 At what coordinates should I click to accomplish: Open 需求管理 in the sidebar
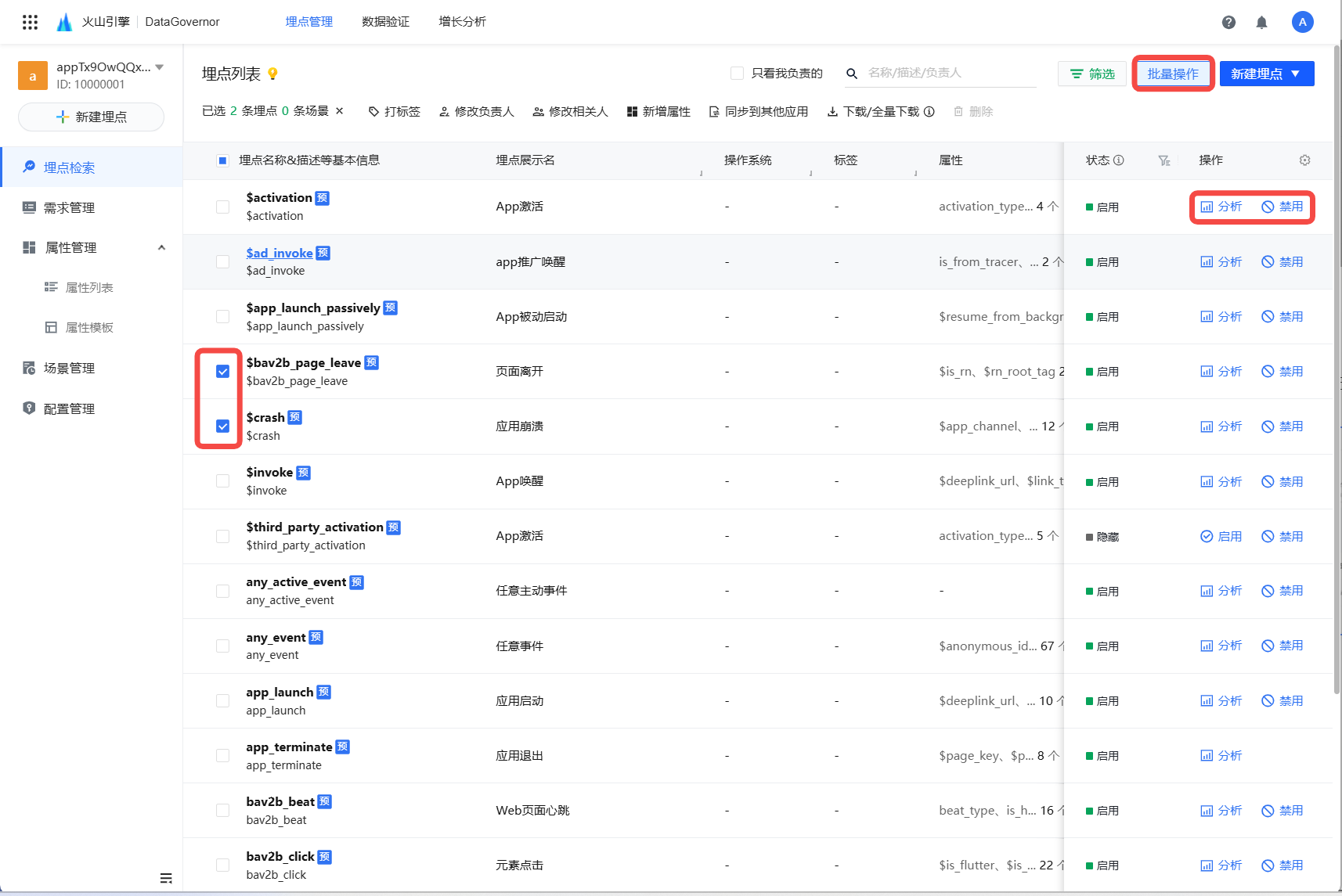(x=92, y=207)
